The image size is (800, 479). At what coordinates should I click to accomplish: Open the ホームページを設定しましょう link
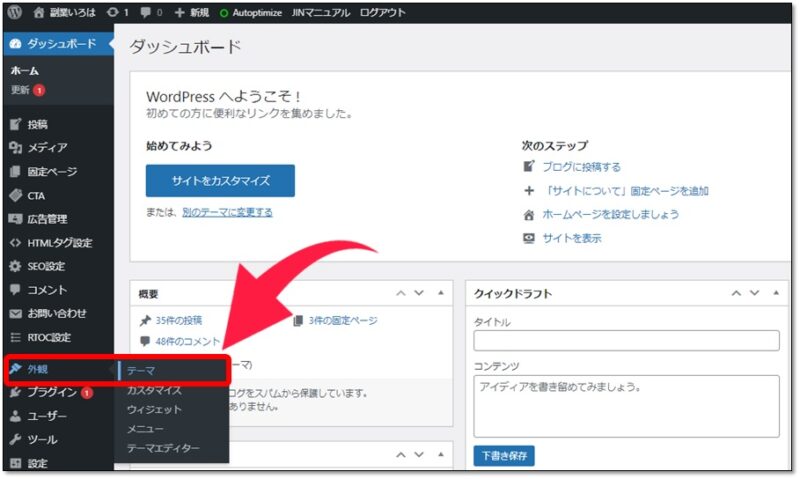(x=611, y=214)
